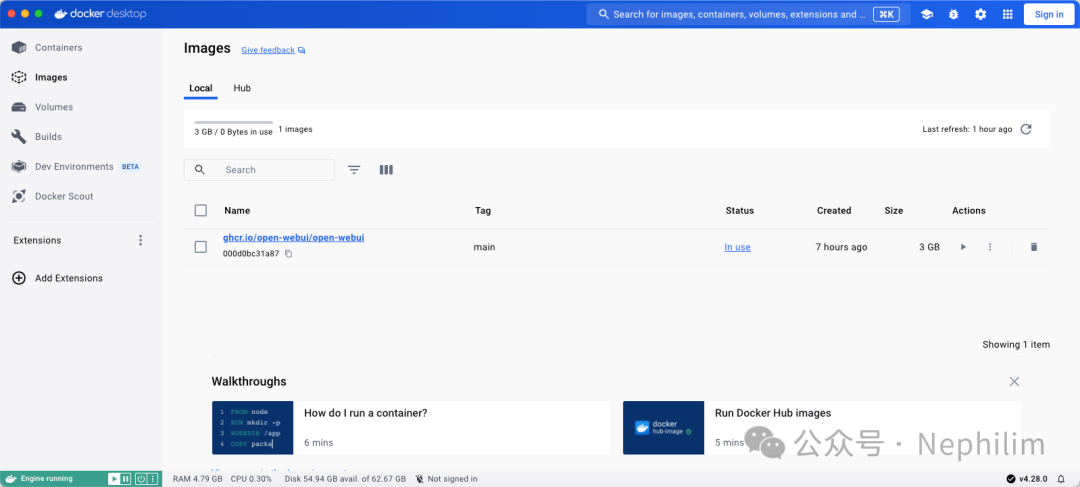Open the apps grid icon in header

point(1008,14)
